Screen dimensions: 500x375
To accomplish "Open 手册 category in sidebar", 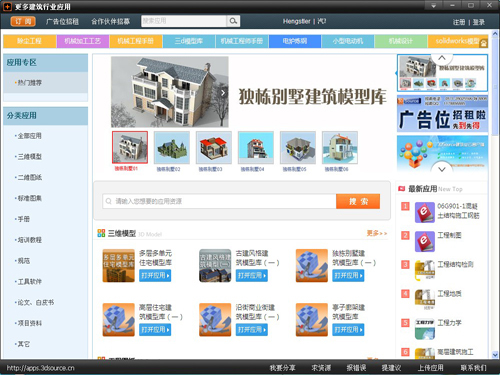I will [x=23, y=219].
